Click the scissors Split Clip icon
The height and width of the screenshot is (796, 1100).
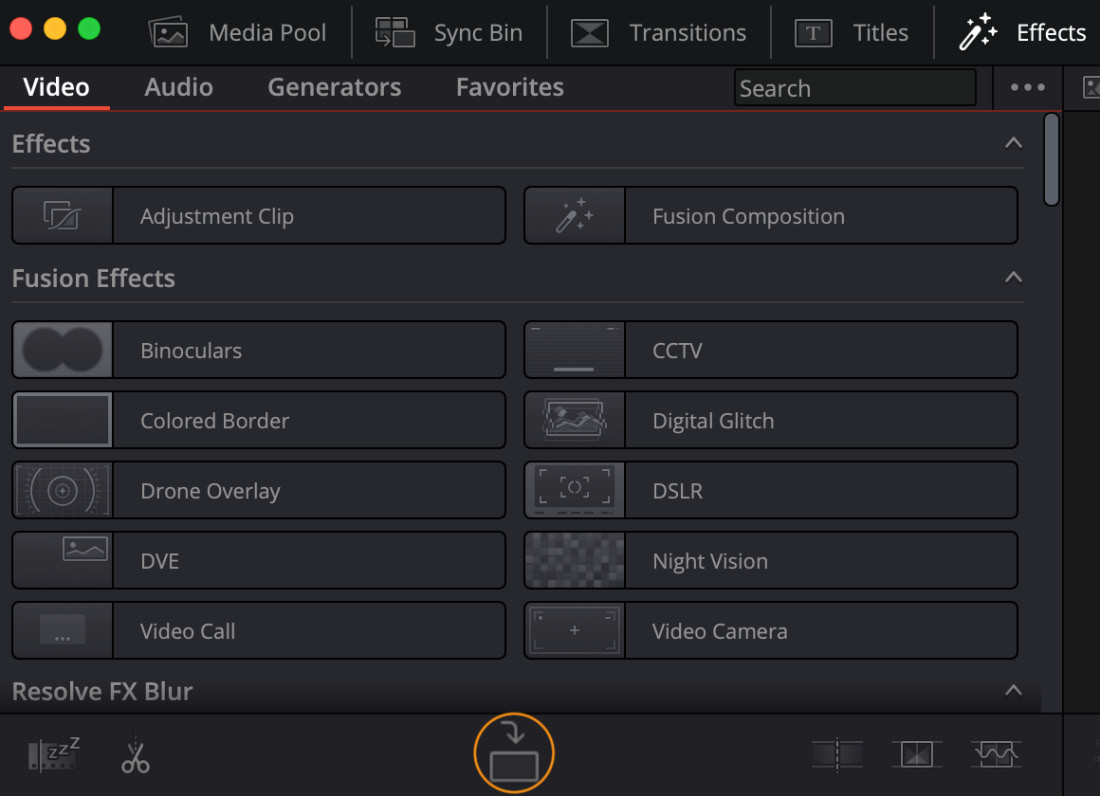[x=135, y=755]
